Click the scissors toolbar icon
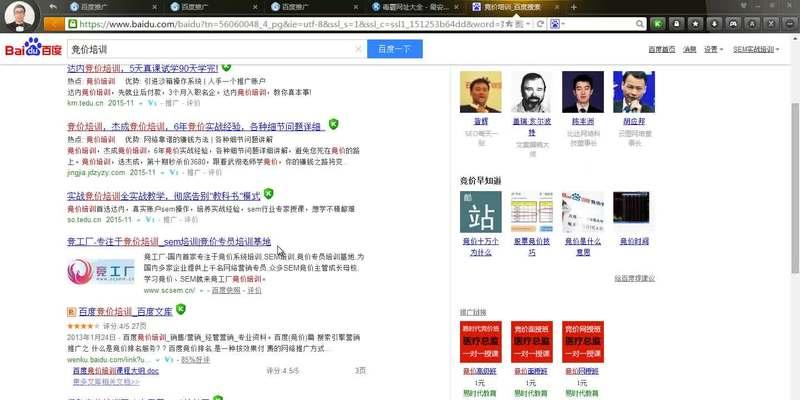The width and height of the screenshot is (800, 400). 771,23
